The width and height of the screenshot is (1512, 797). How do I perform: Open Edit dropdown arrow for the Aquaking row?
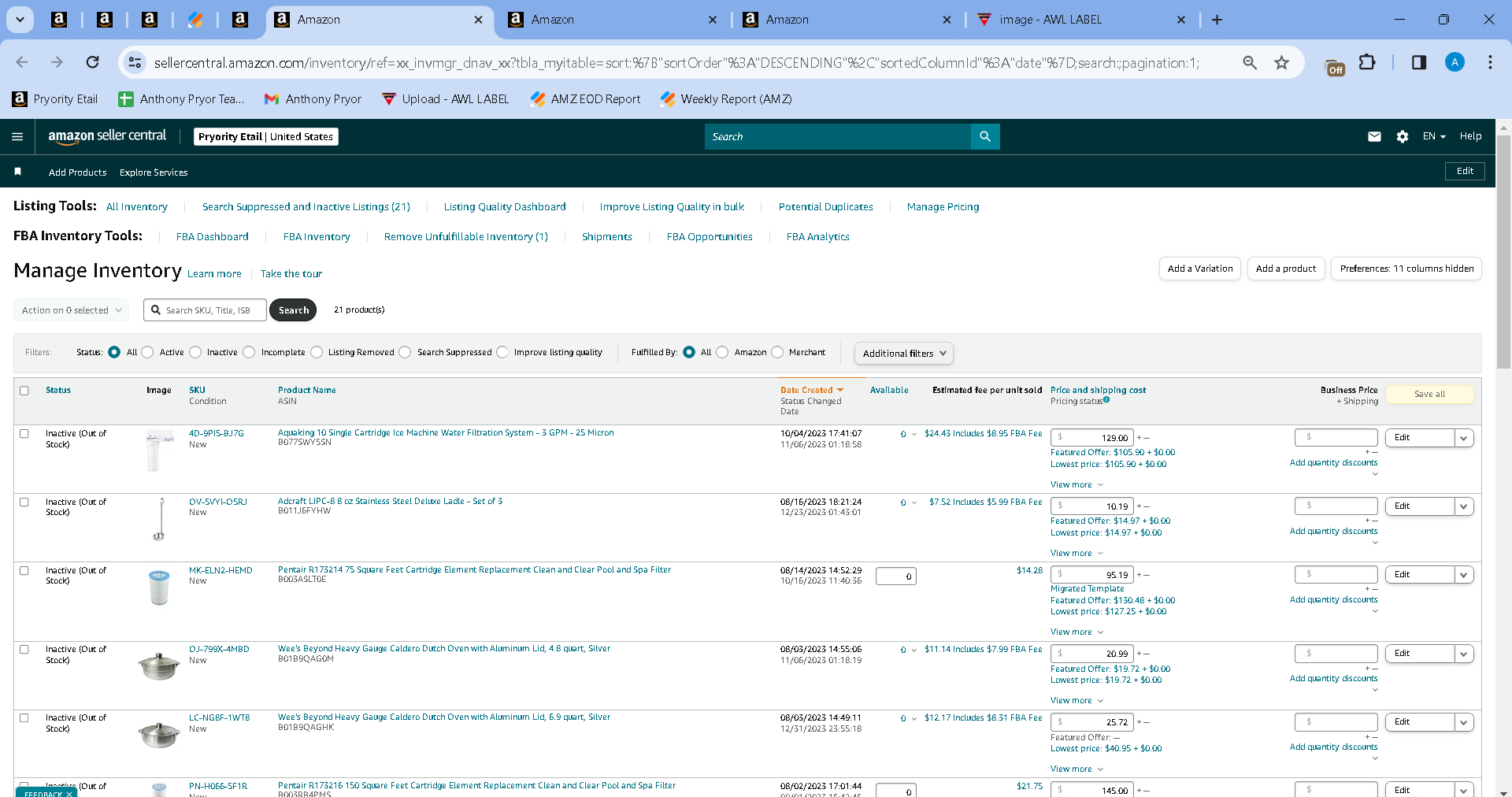click(1463, 438)
